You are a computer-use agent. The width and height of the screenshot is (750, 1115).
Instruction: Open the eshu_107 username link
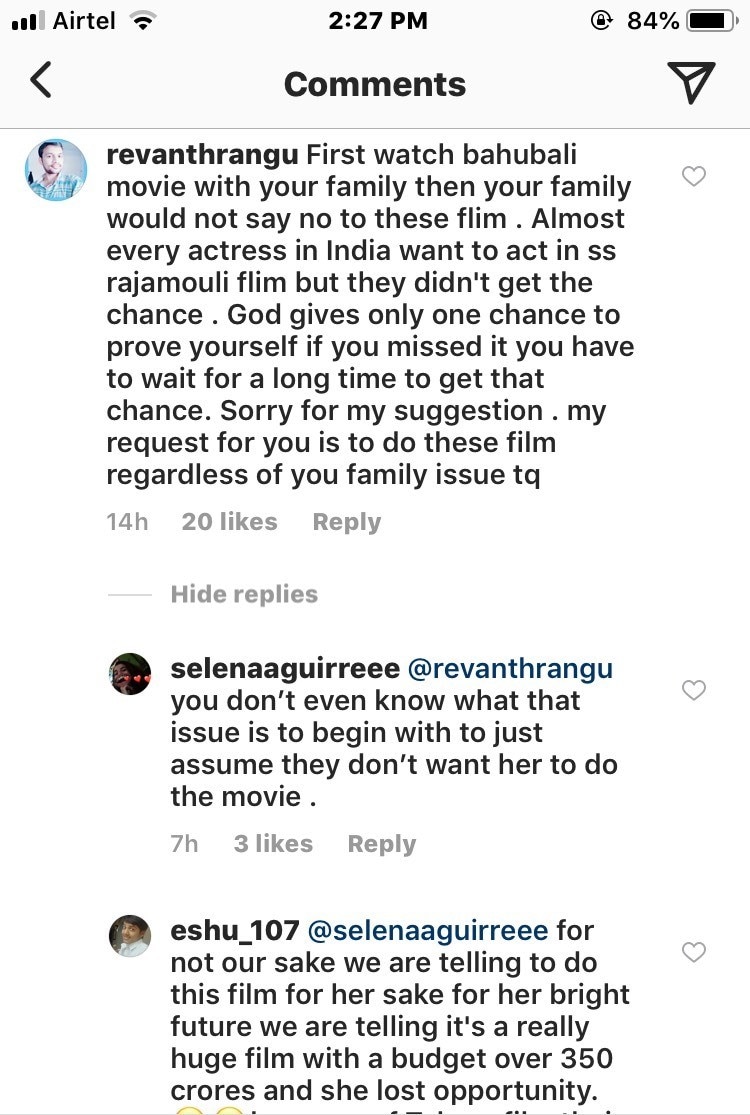coord(234,930)
